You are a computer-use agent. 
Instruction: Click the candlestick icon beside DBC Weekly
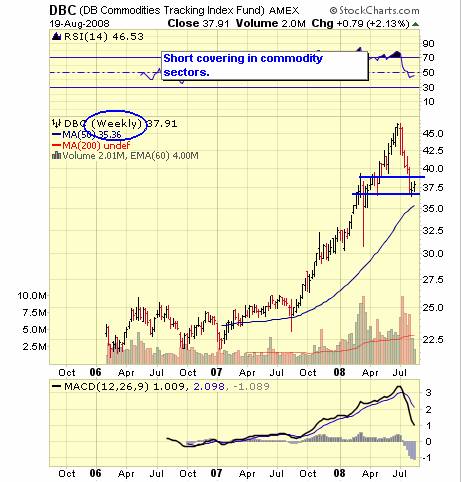[56, 123]
